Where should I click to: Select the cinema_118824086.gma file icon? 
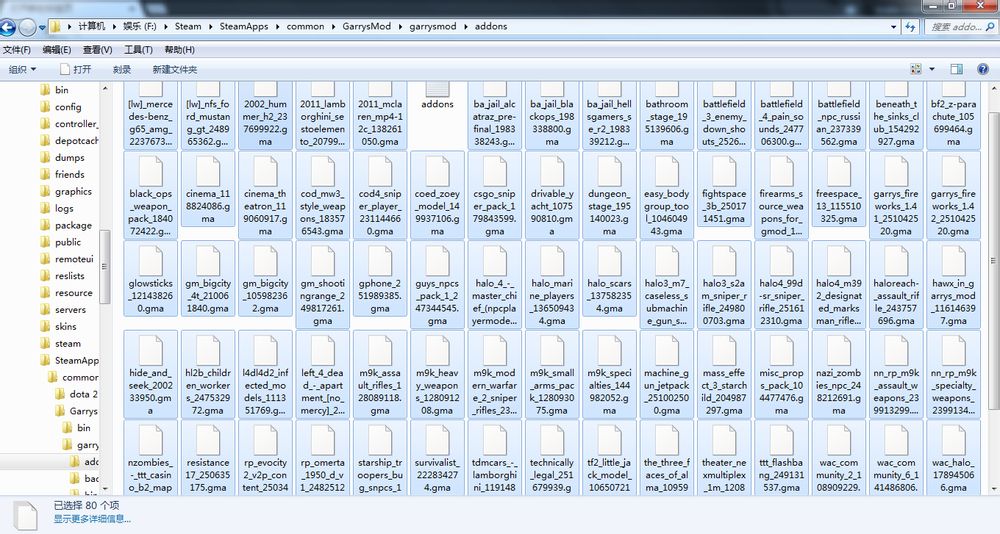click(x=208, y=170)
